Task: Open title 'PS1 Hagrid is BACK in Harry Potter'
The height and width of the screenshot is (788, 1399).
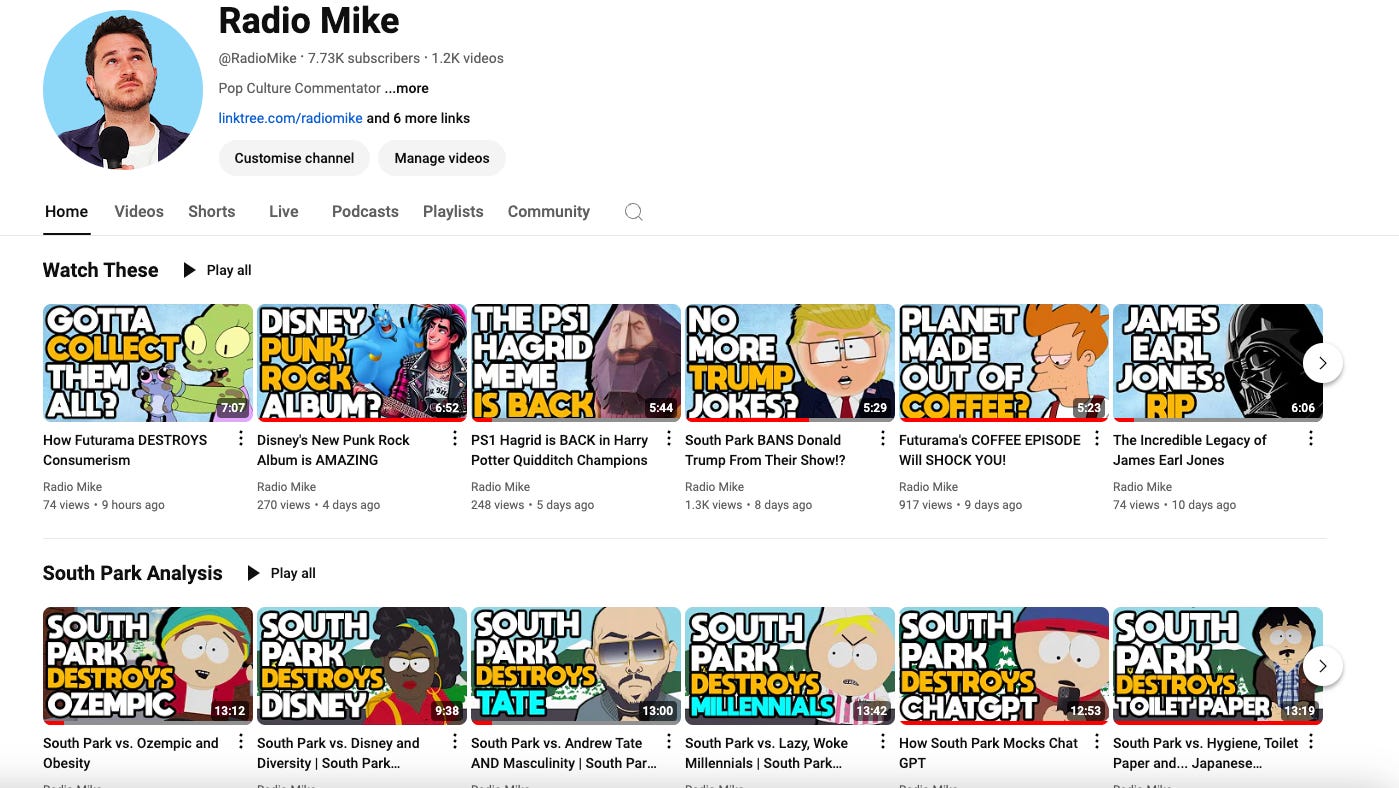Action: [x=559, y=450]
